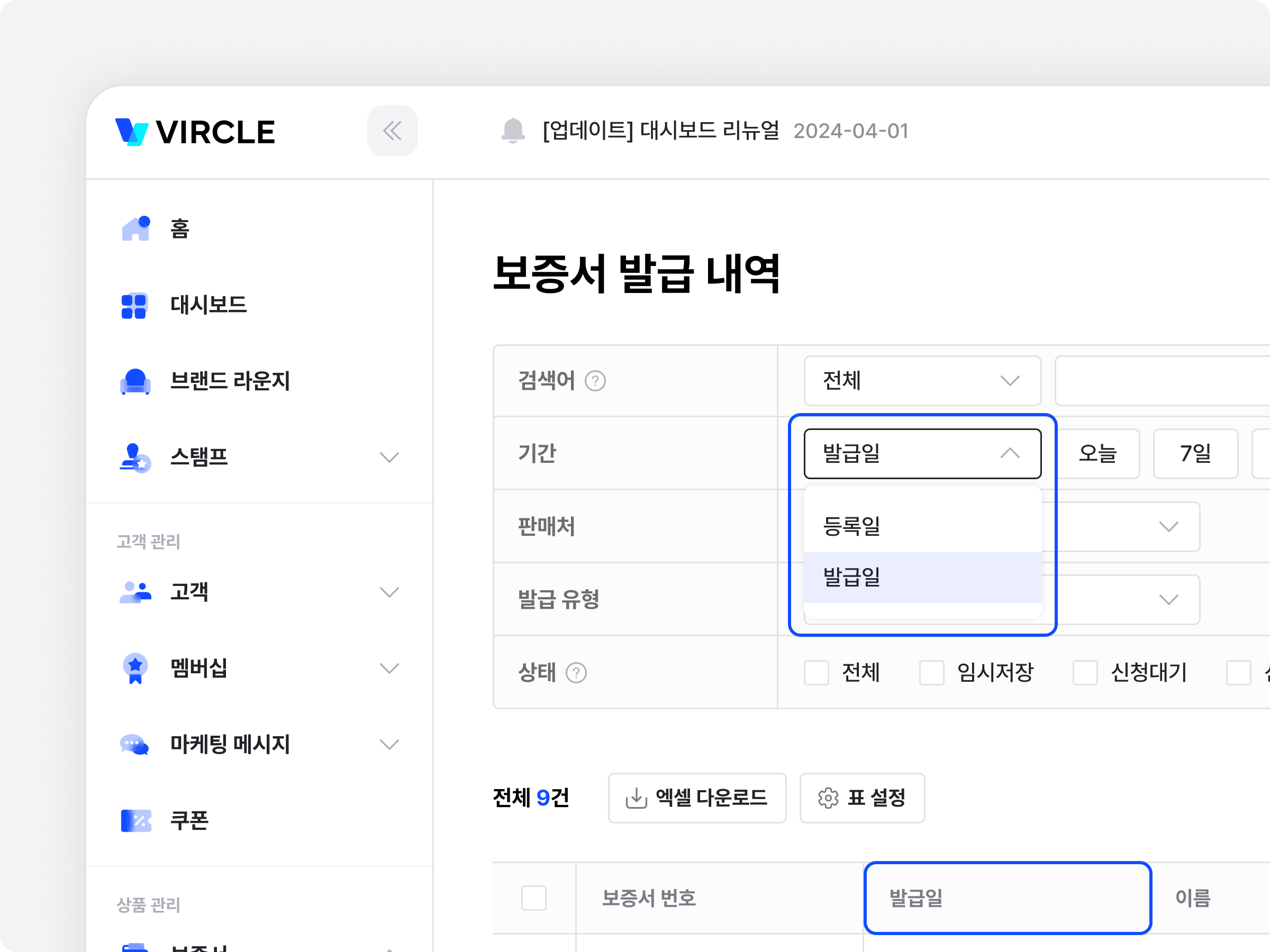Check the 신청대기 checkbox
This screenshot has width=1270, height=952.
(x=1085, y=673)
